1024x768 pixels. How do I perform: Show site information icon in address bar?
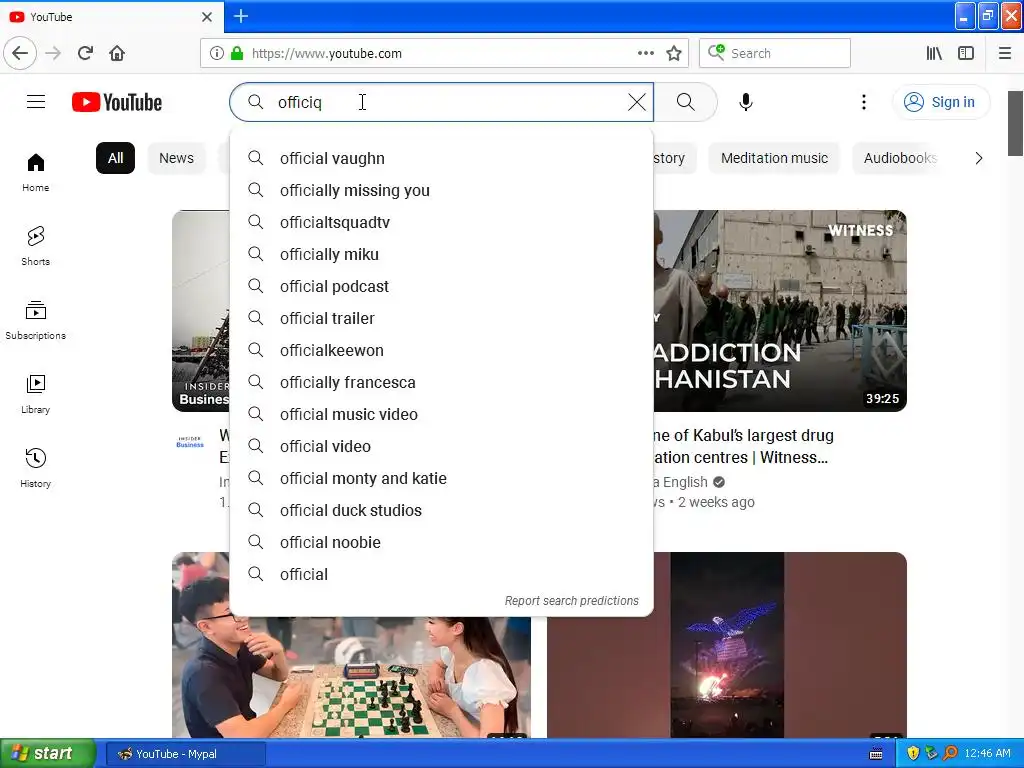[216, 53]
